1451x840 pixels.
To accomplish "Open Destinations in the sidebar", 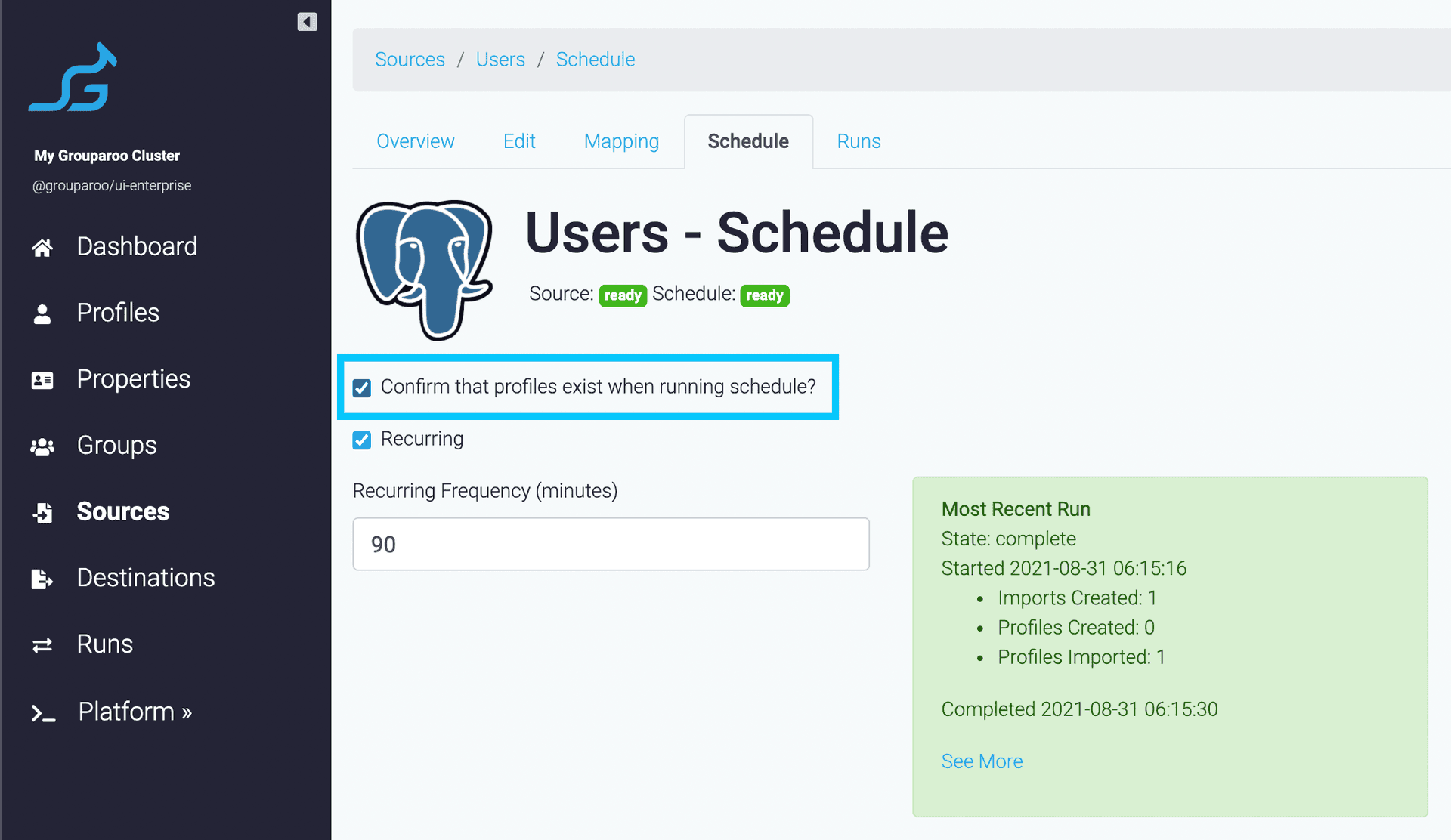I will click(x=146, y=578).
